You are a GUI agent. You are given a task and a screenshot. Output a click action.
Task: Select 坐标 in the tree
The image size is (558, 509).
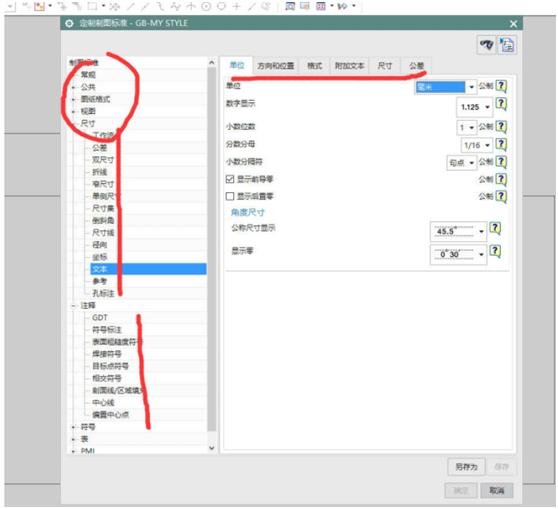coord(99,257)
